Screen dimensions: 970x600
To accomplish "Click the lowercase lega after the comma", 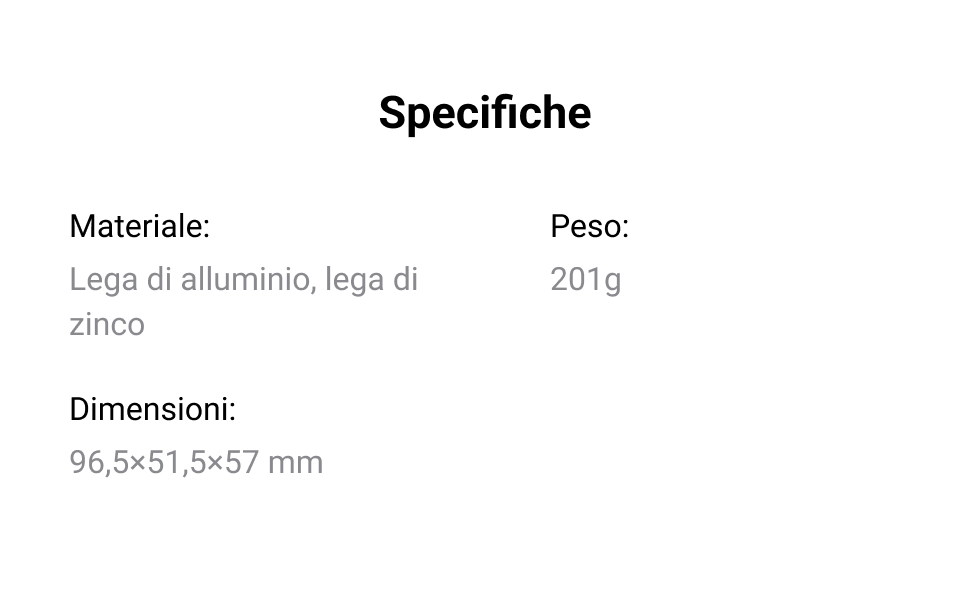I will click(354, 280).
